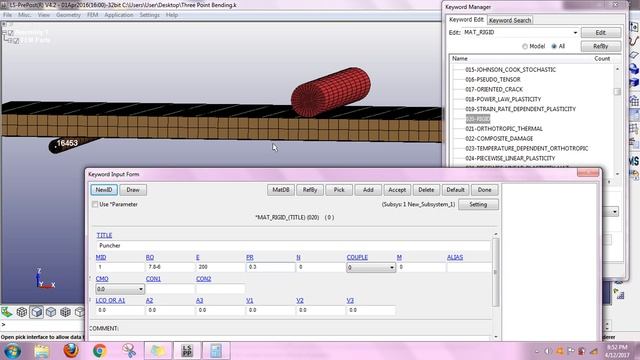The height and width of the screenshot is (360, 640).
Task: Click the keyword list scroll up arrow
Action: [x=617, y=69]
